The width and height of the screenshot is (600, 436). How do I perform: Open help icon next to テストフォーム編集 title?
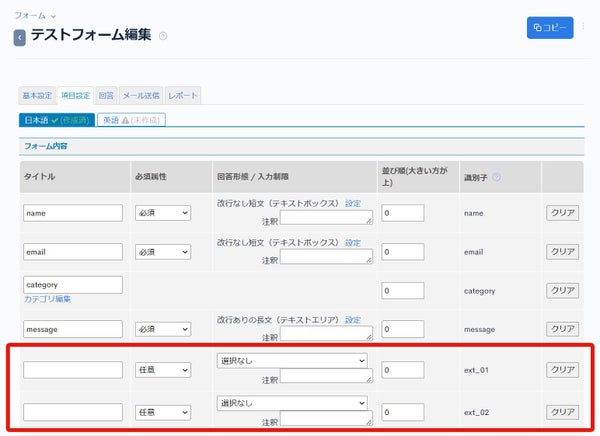tap(163, 36)
